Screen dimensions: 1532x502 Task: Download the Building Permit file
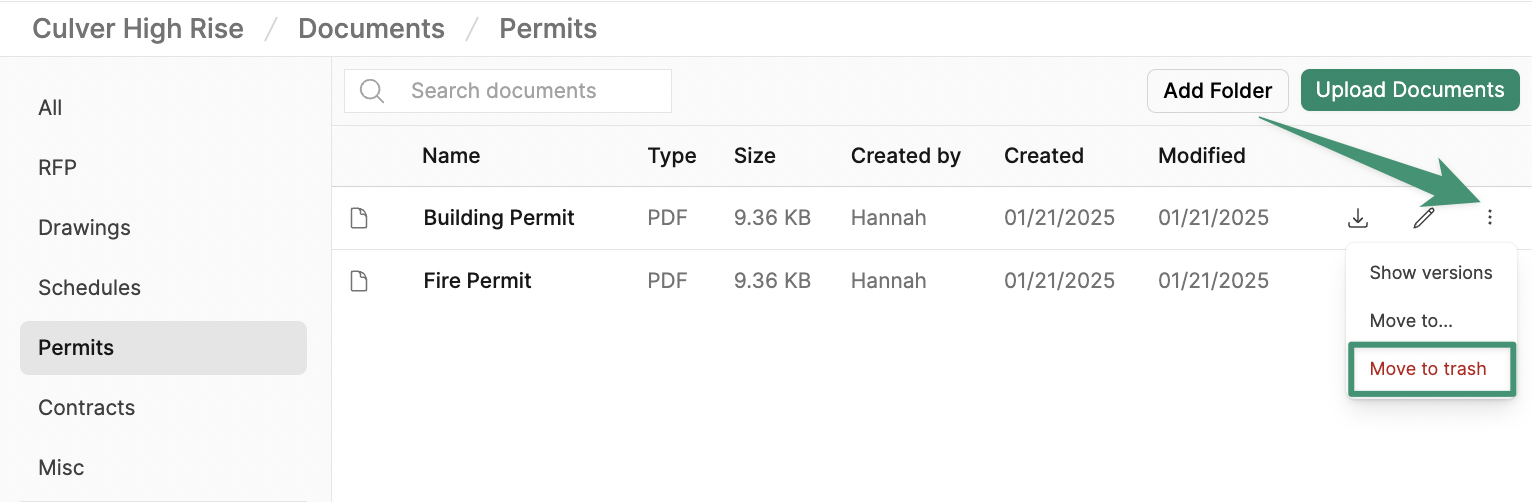[1358, 217]
